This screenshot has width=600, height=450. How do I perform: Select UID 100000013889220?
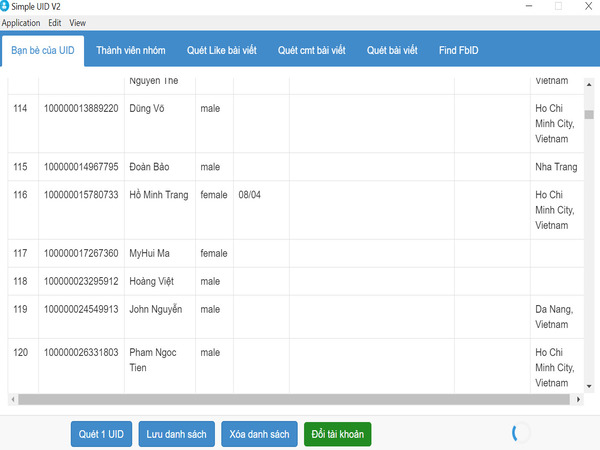[81, 108]
